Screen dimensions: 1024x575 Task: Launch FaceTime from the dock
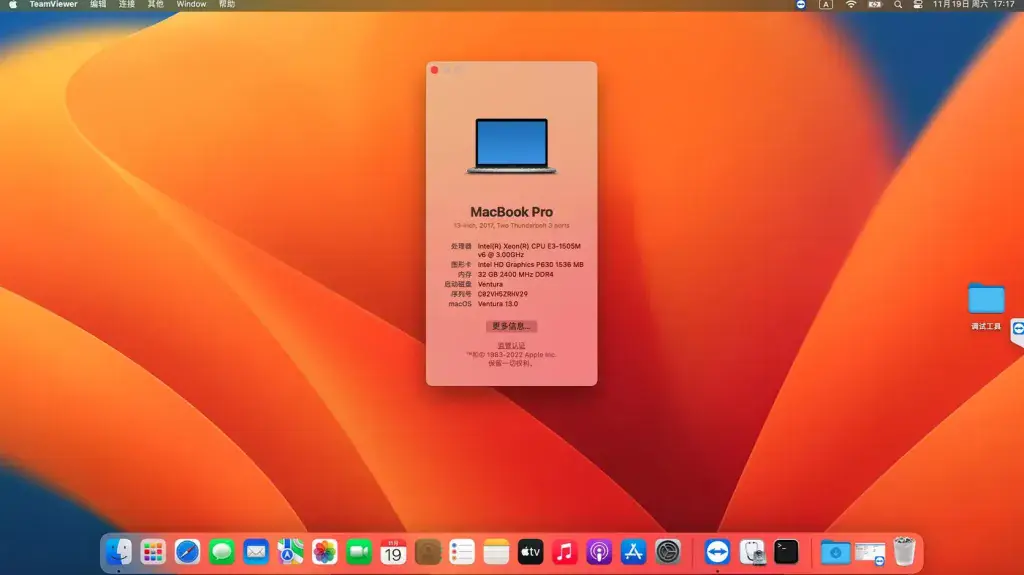(x=359, y=552)
